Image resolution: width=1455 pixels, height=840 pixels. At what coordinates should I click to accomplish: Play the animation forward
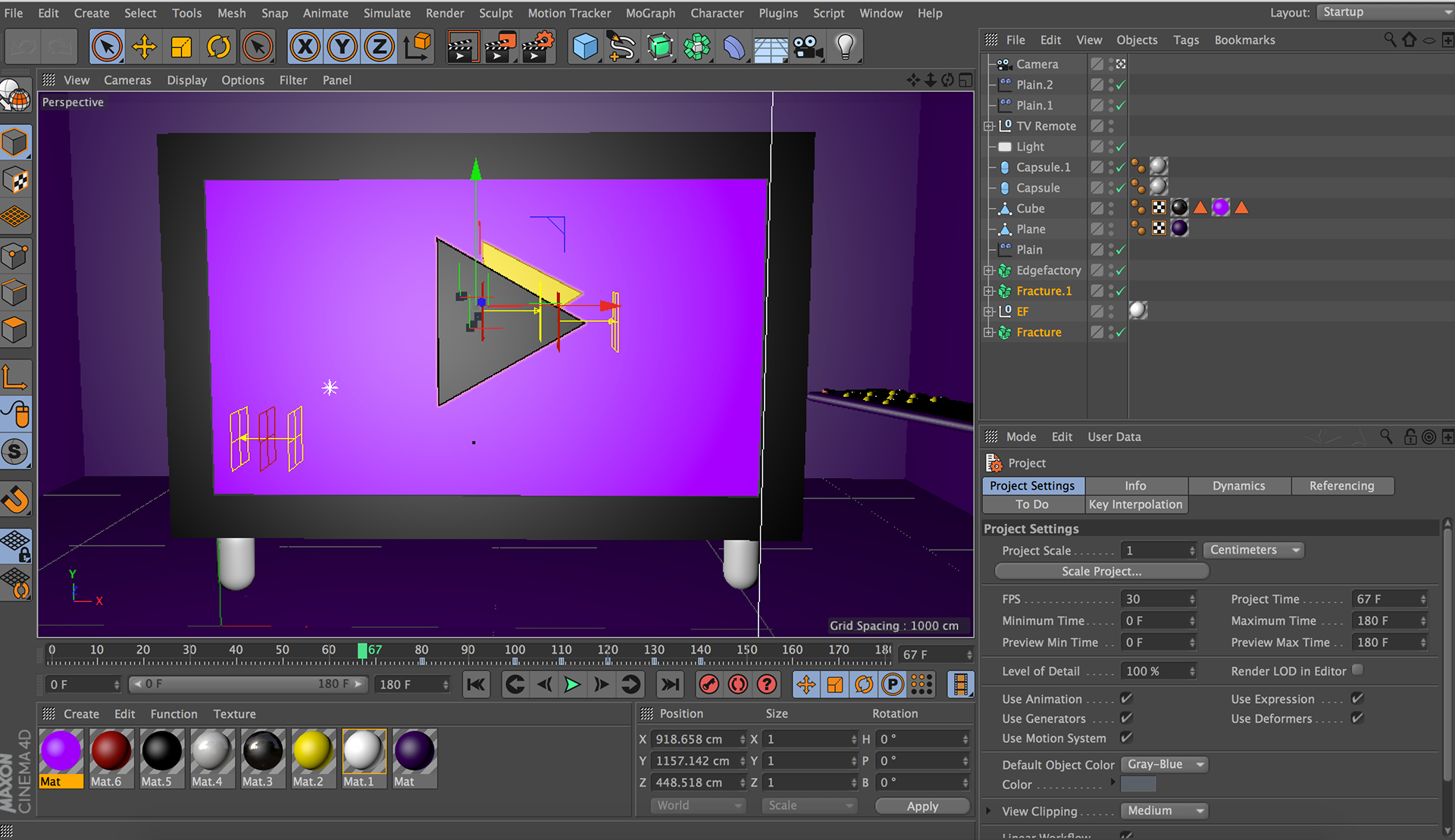pyautogui.click(x=573, y=685)
